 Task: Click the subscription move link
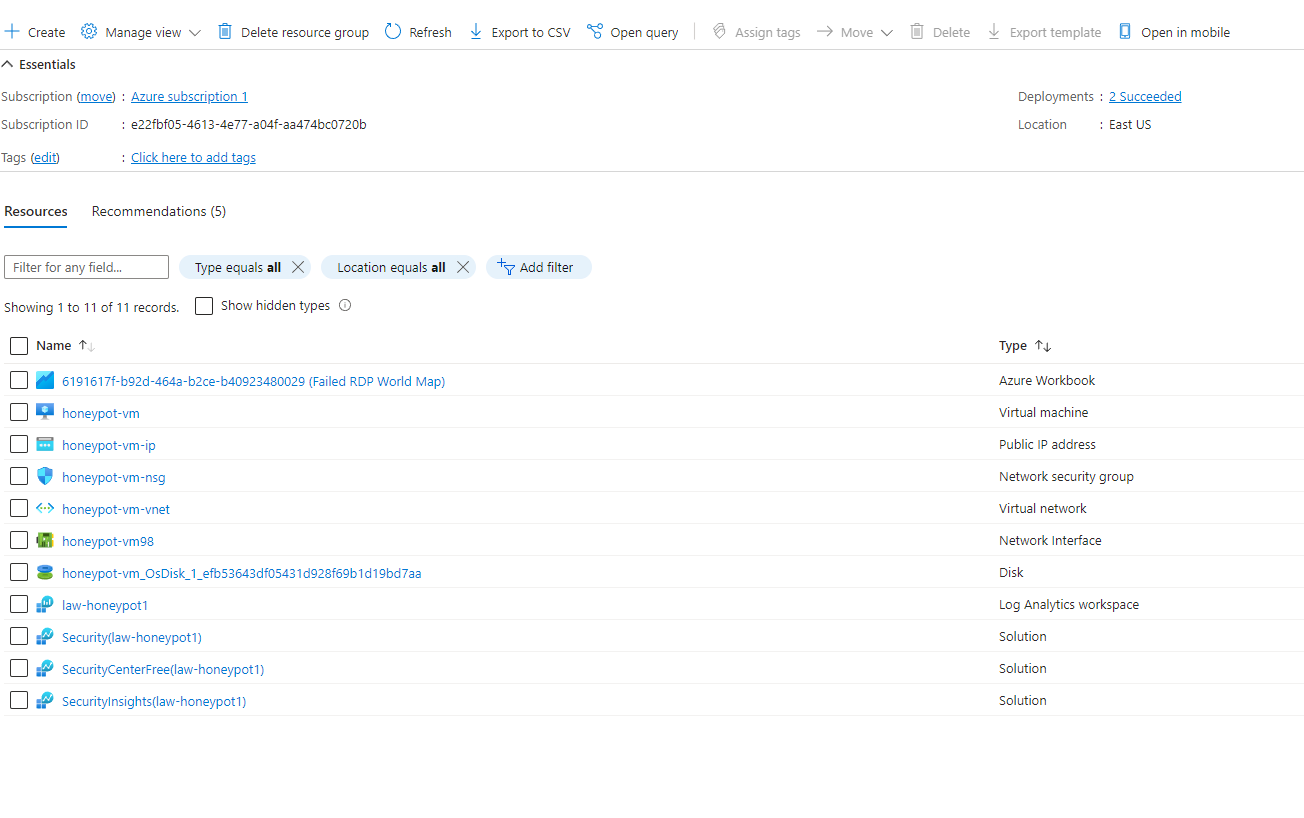click(x=97, y=97)
